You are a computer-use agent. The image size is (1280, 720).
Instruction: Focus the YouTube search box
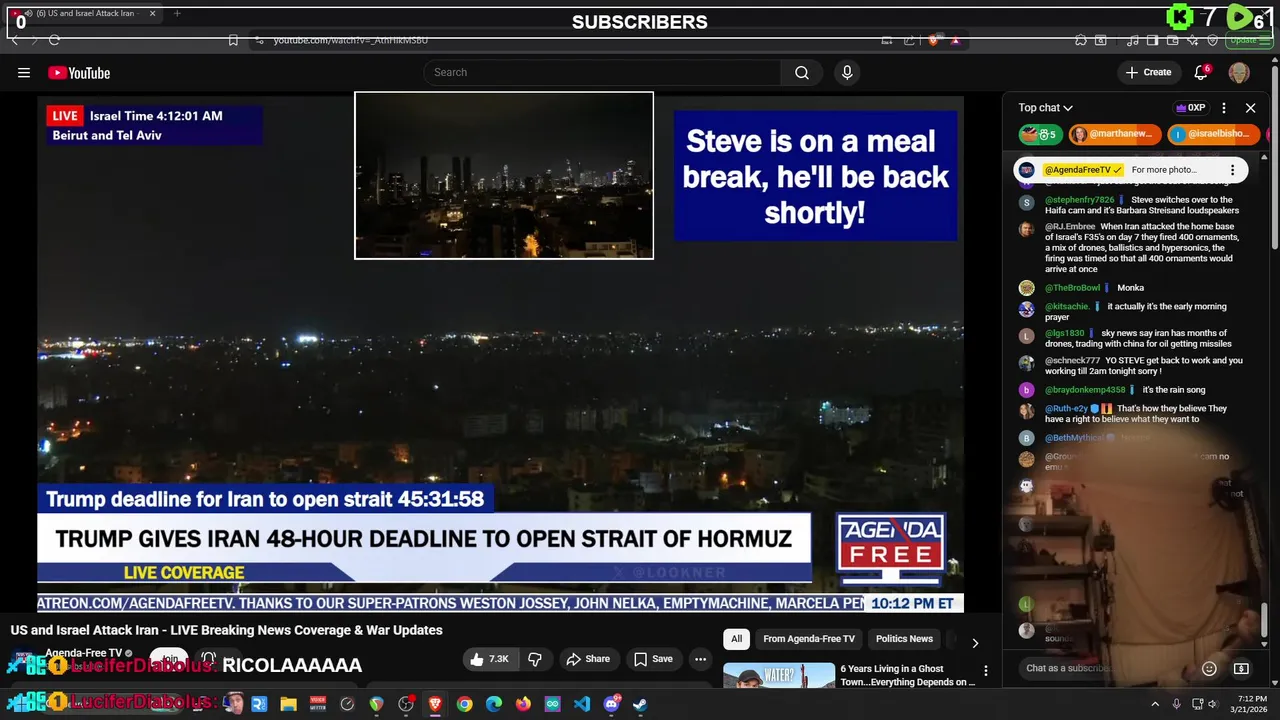(602, 72)
